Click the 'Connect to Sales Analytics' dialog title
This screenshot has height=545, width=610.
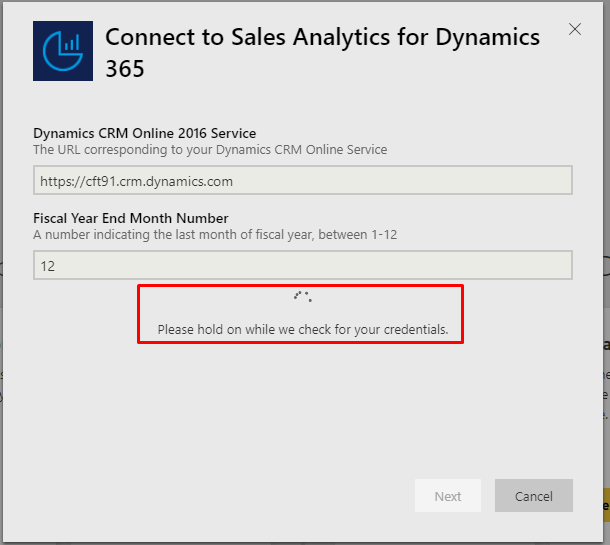(323, 53)
